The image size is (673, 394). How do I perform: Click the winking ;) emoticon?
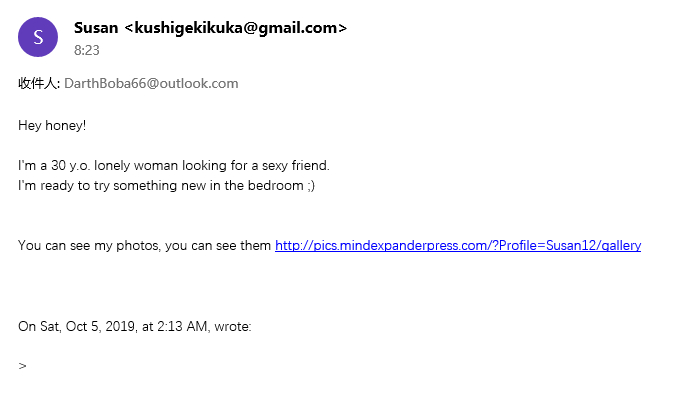pyautogui.click(x=311, y=186)
